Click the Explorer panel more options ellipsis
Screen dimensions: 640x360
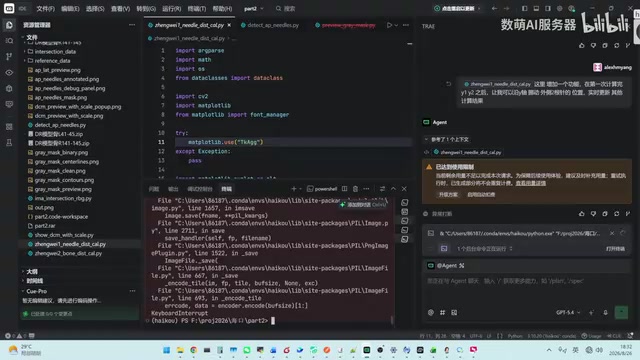(x=132, y=25)
